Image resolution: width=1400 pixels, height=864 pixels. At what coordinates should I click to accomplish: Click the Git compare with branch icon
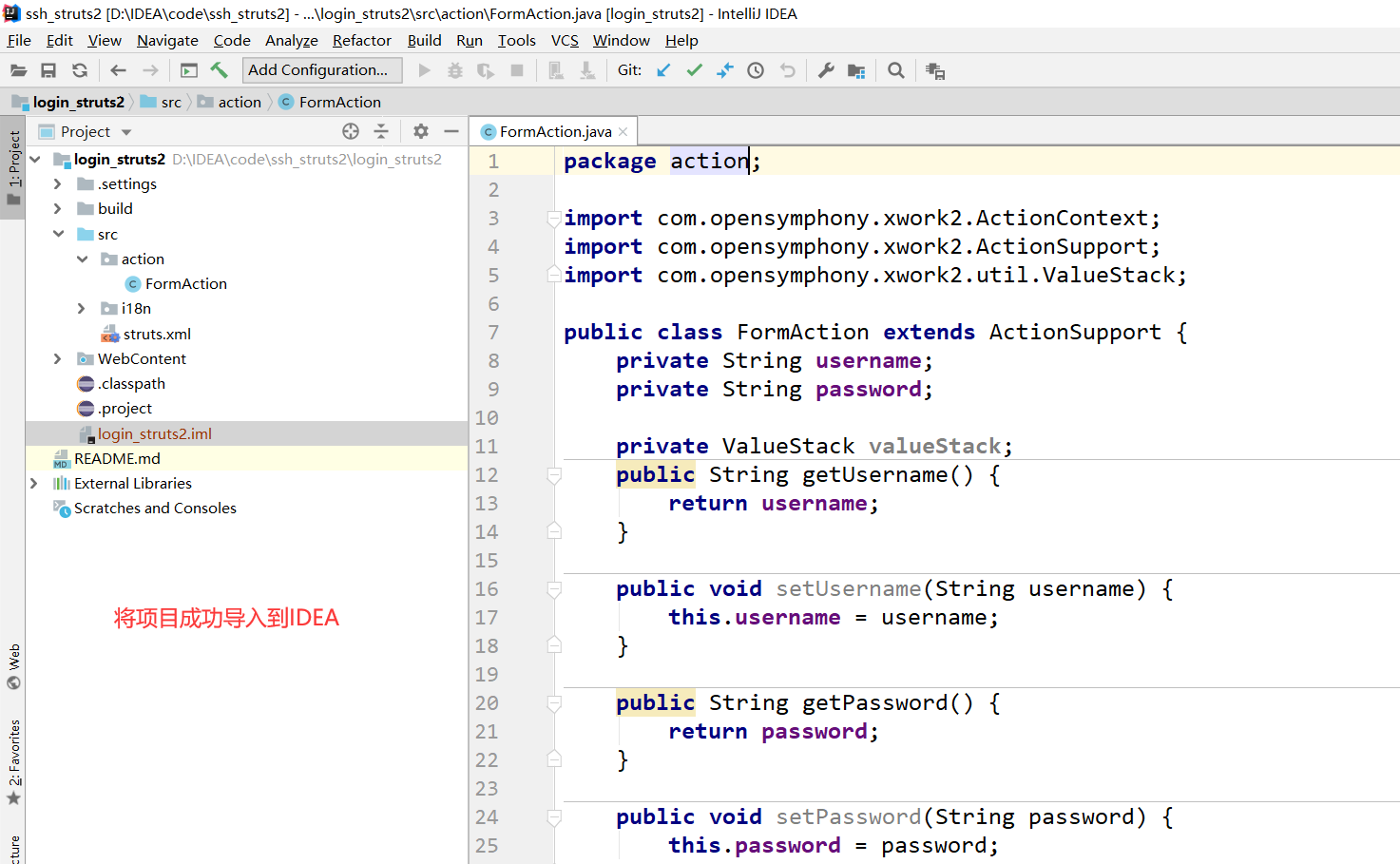[725, 70]
